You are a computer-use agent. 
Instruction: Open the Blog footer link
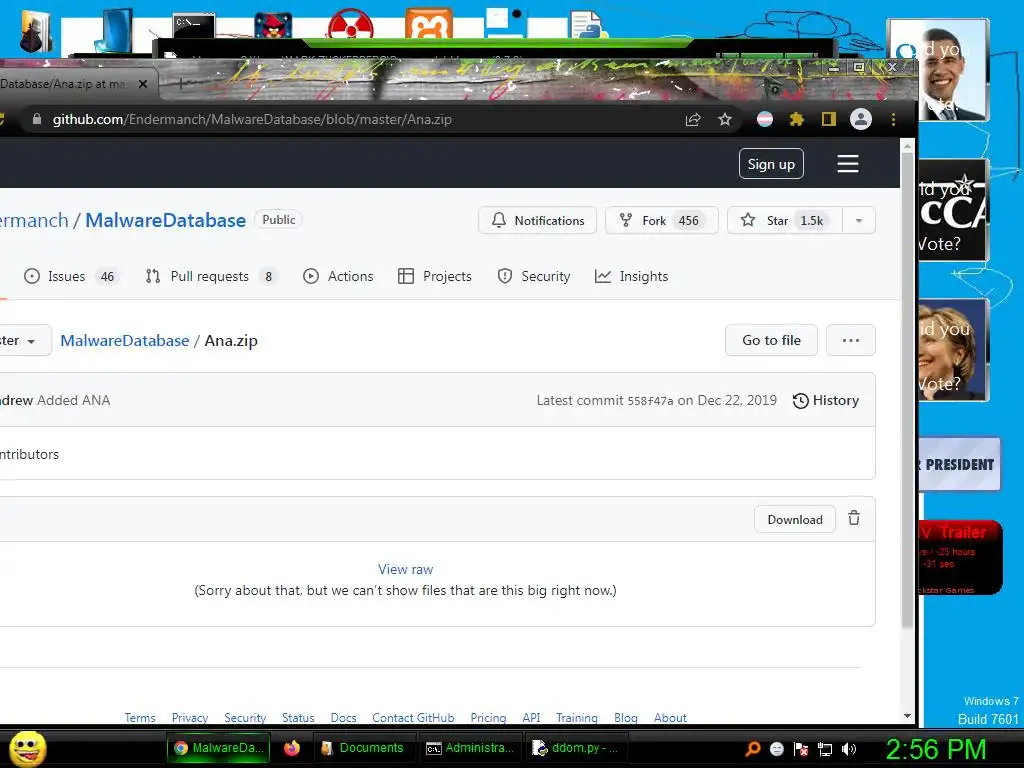626,718
